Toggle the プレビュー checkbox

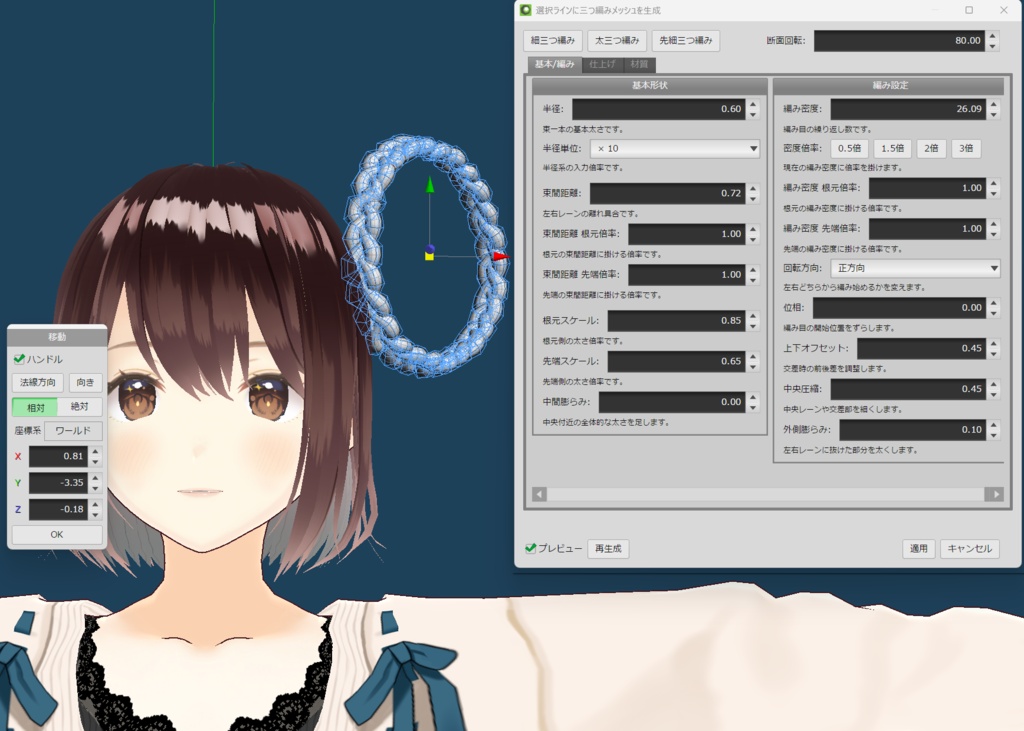click(531, 548)
